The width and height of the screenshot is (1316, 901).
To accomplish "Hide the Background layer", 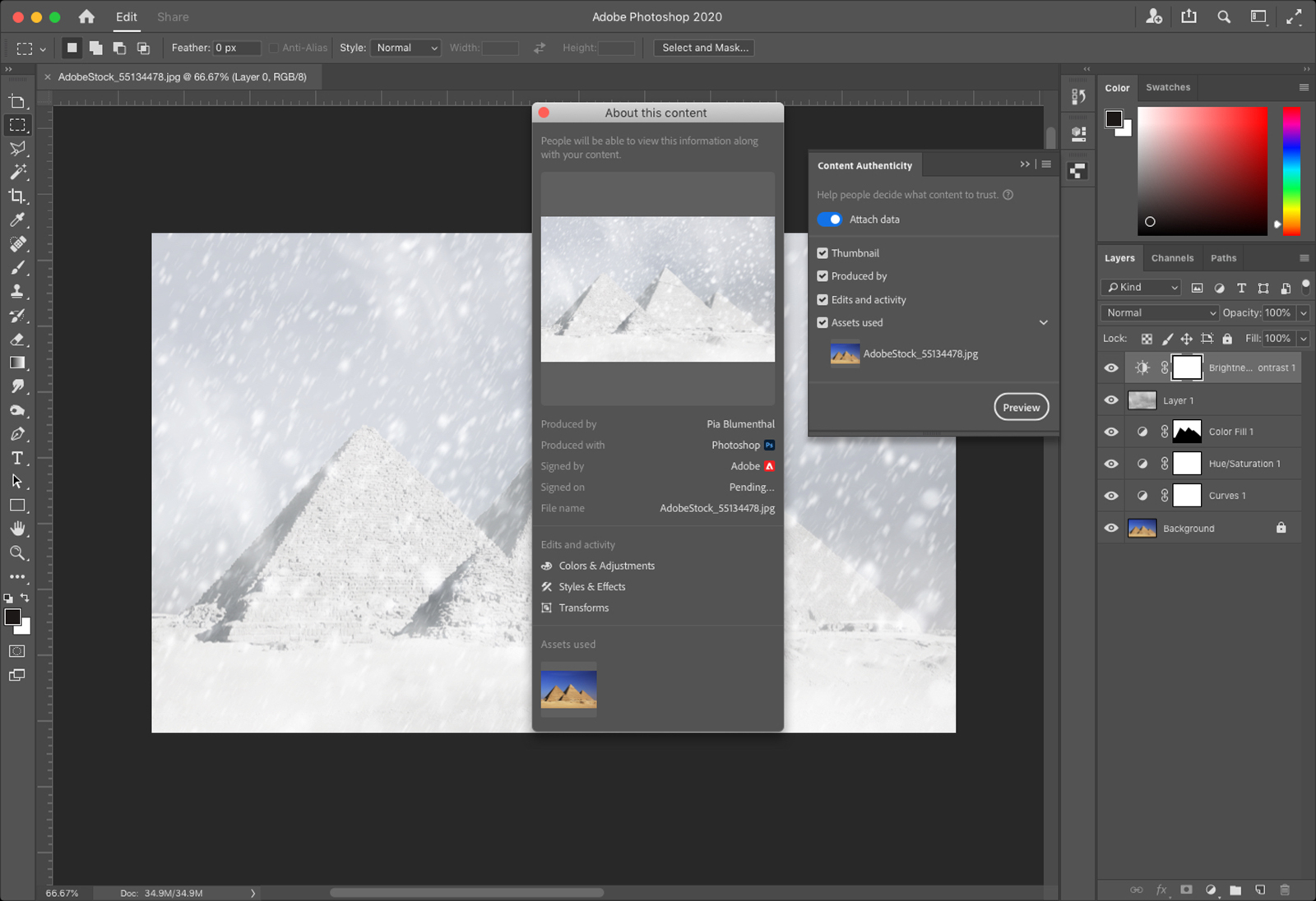I will tap(1110, 528).
